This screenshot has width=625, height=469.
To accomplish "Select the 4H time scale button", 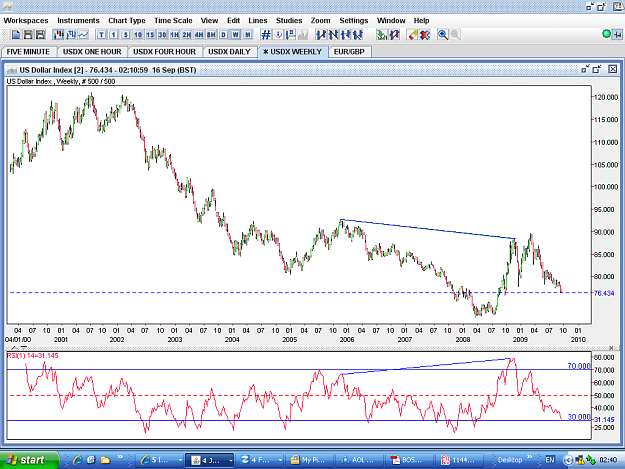I will pos(199,35).
